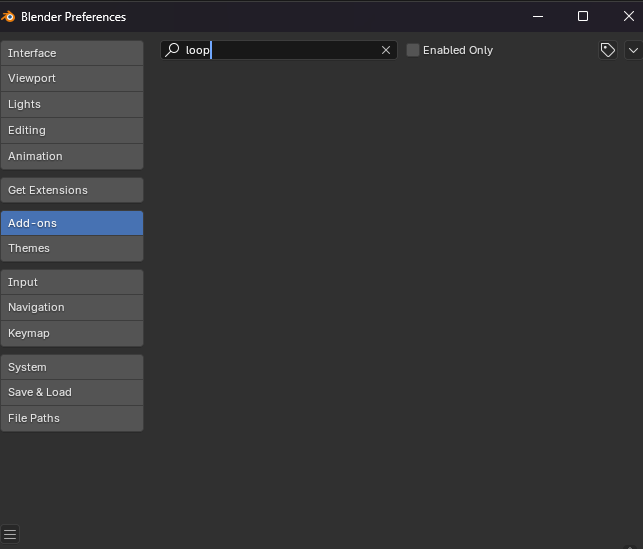This screenshot has height=549, width=643.
Task: Open the Themes section
Action: coord(72,248)
